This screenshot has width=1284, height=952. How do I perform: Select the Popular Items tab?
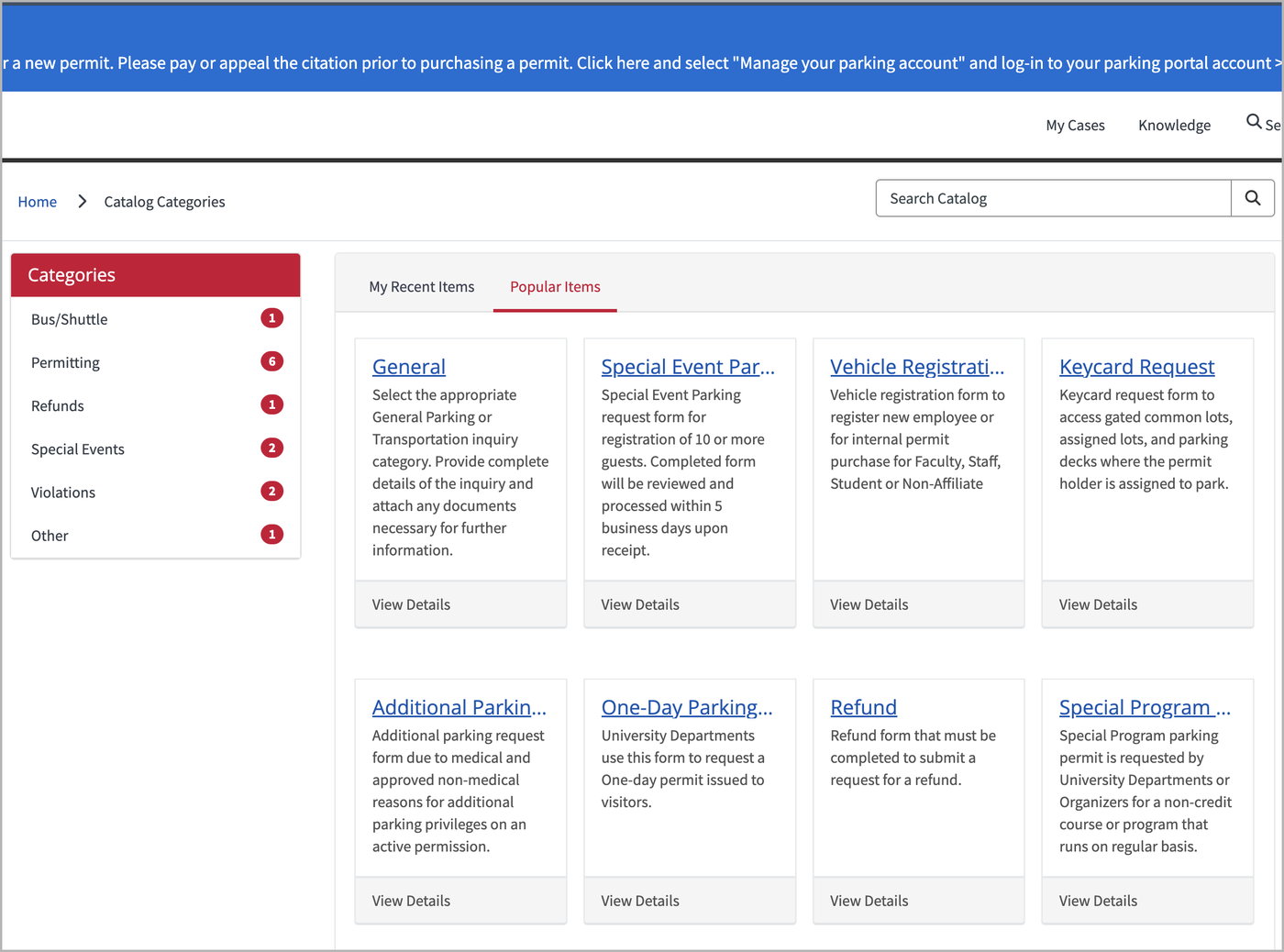[555, 287]
